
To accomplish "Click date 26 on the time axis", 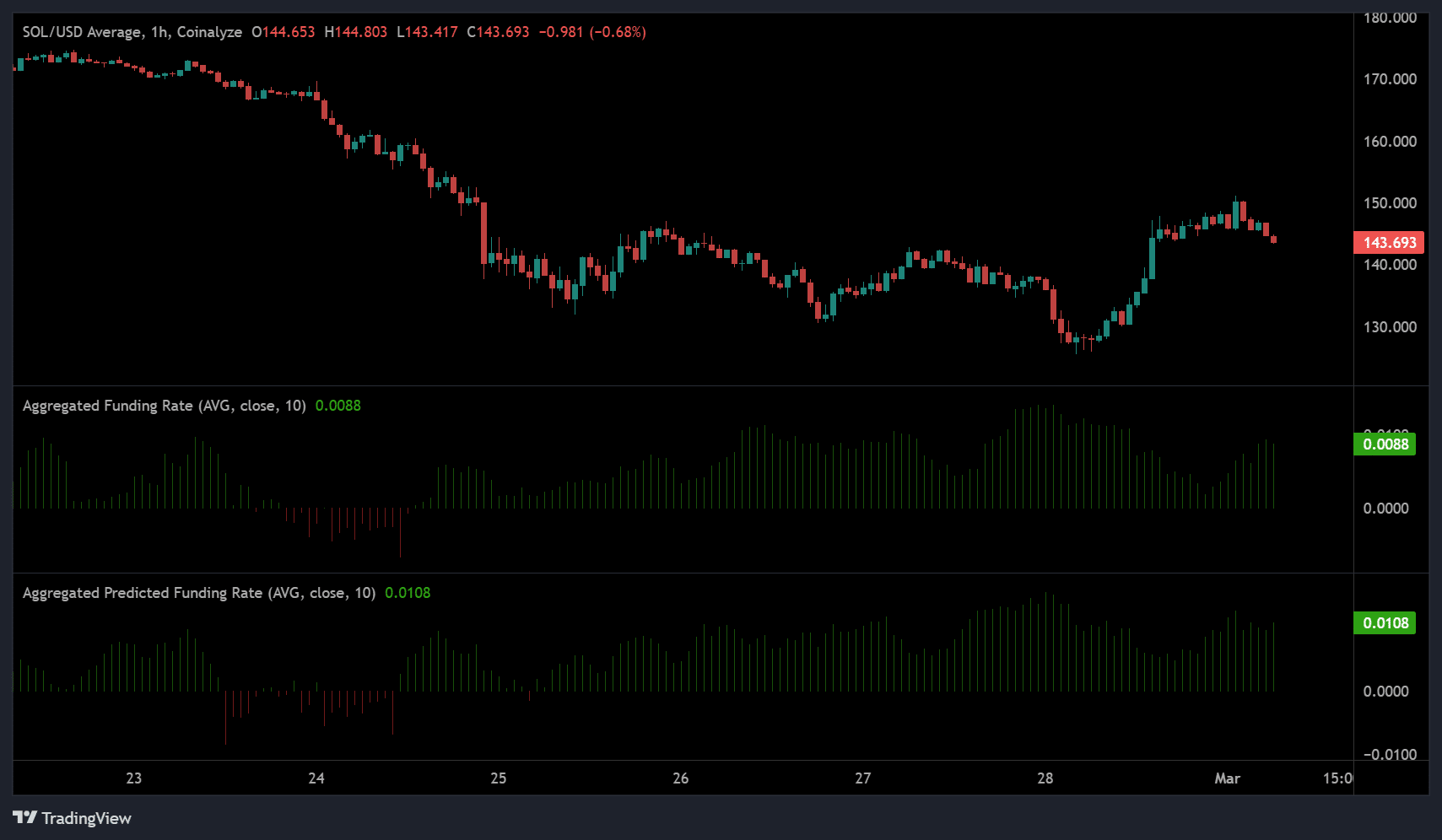I will click(x=681, y=778).
